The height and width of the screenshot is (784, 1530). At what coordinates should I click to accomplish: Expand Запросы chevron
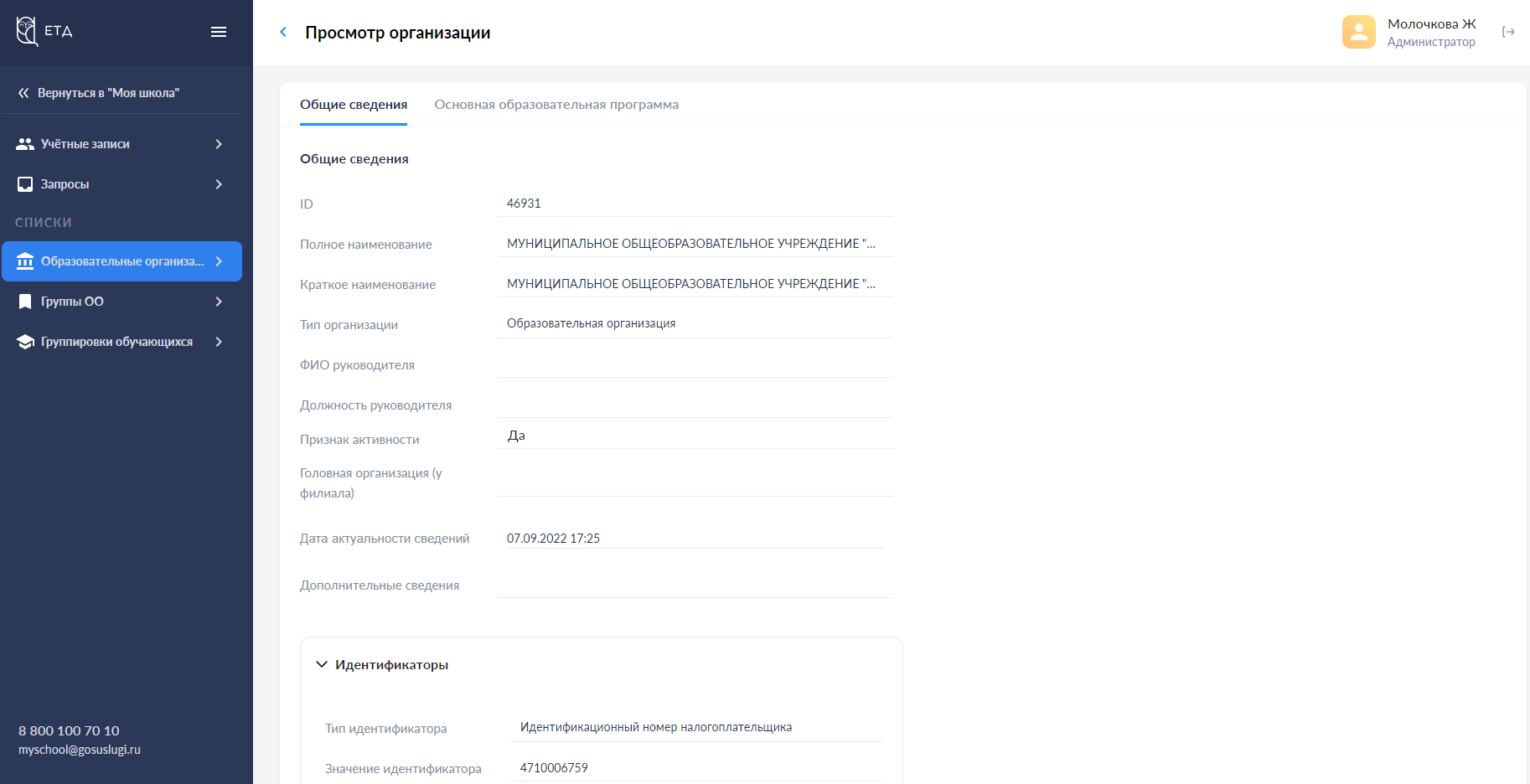pos(219,184)
